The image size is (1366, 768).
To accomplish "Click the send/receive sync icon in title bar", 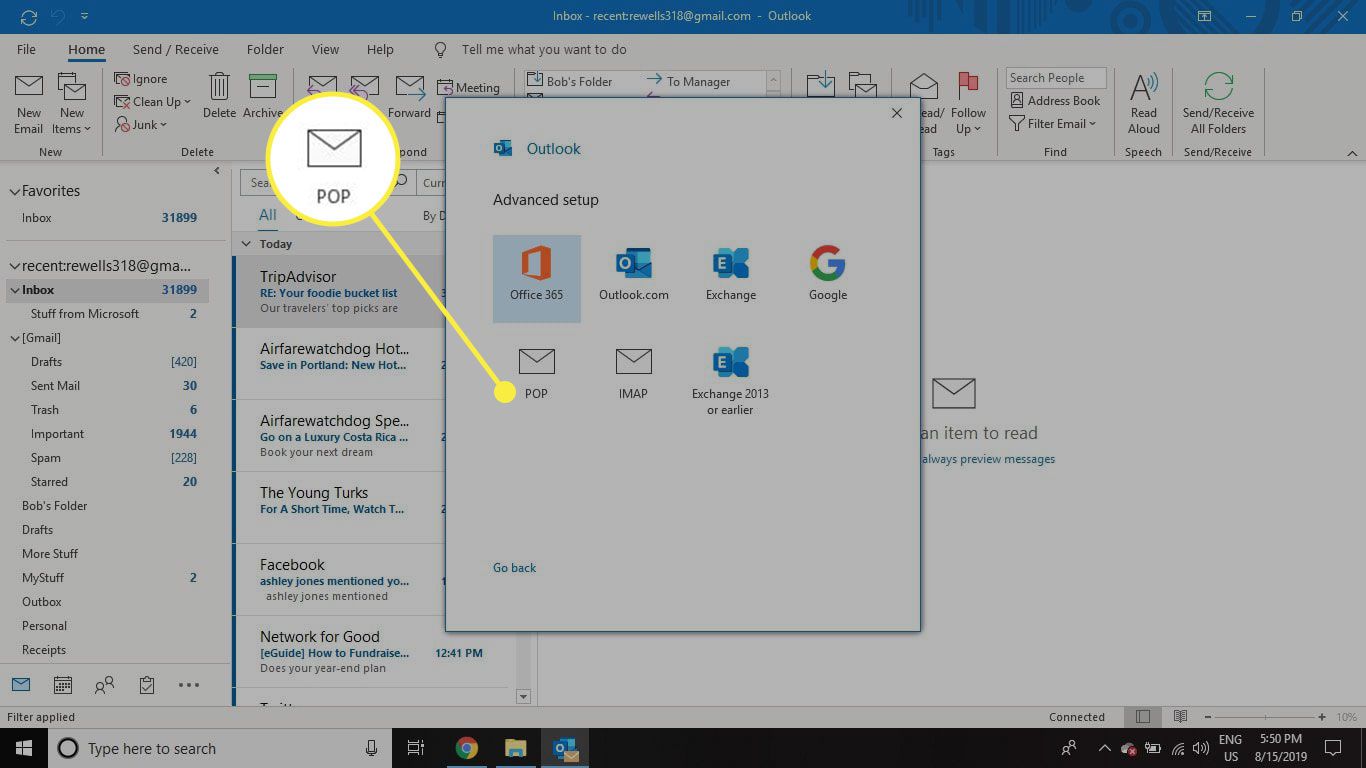I will (x=28, y=17).
